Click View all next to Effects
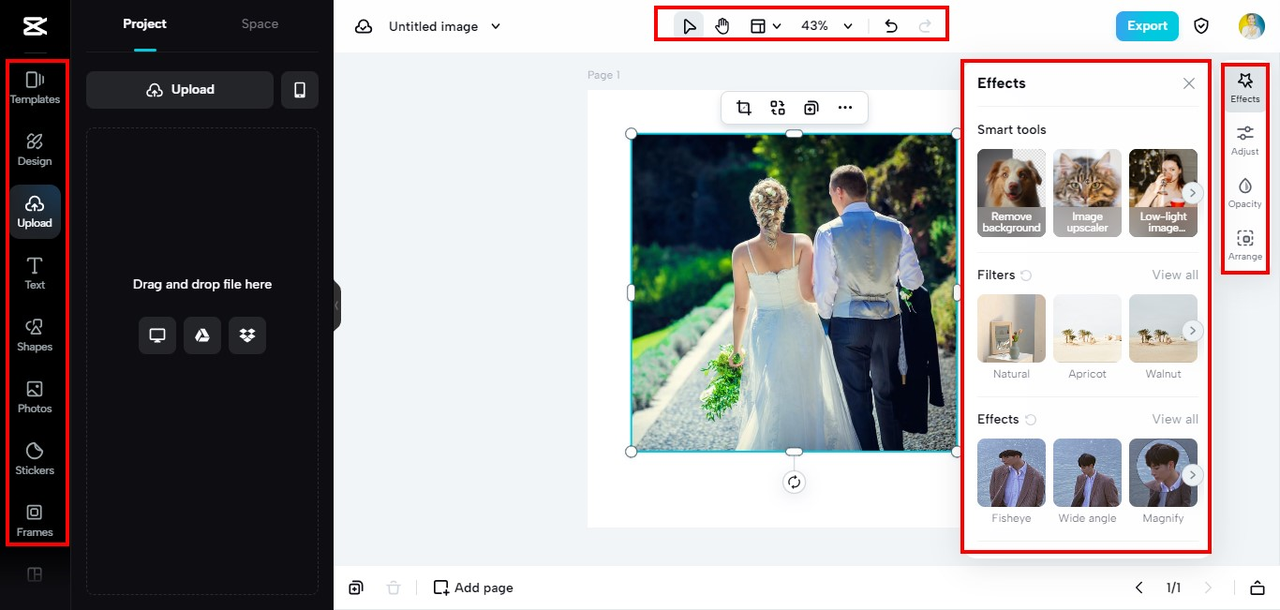This screenshot has width=1280, height=610. tap(1175, 419)
